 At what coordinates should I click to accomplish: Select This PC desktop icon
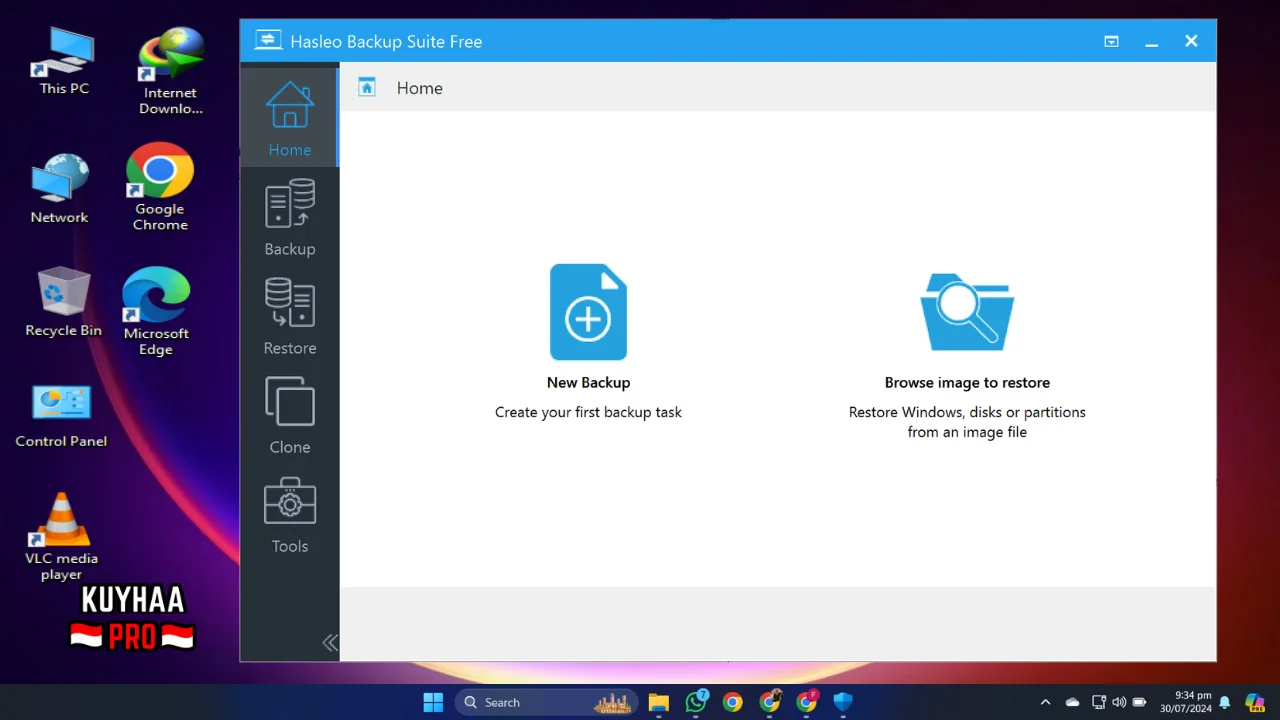point(64,61)
